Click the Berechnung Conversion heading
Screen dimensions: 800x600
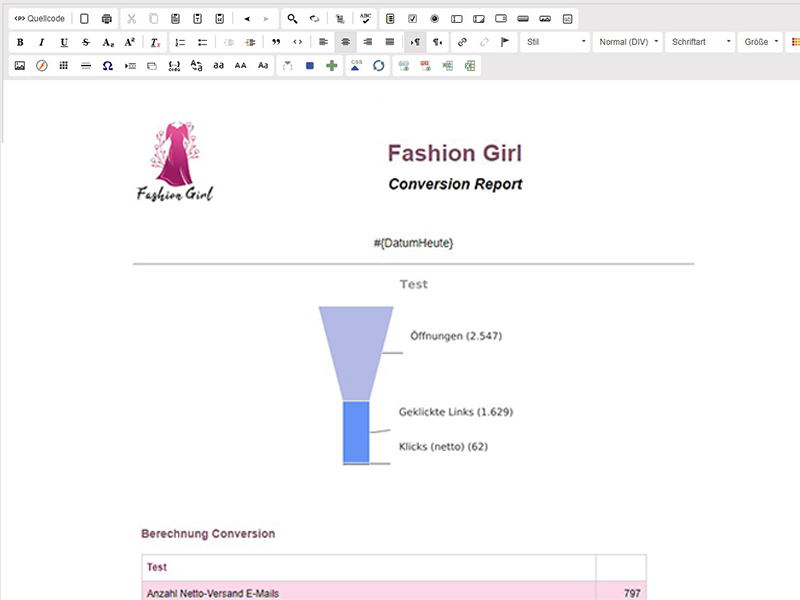pyautogui.click(x=208, y=534)
